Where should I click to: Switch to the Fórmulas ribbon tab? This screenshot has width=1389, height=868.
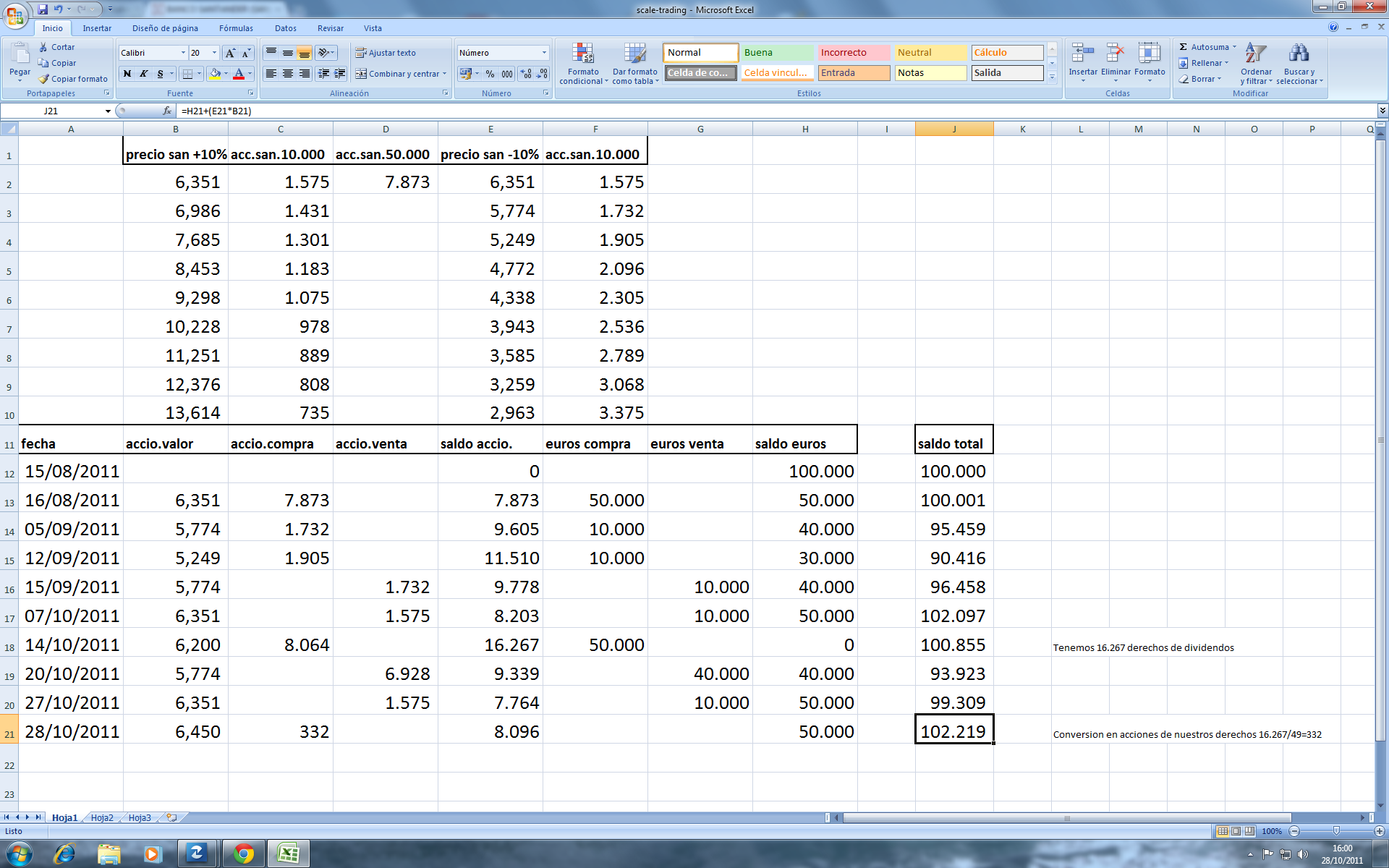point(236,28)
